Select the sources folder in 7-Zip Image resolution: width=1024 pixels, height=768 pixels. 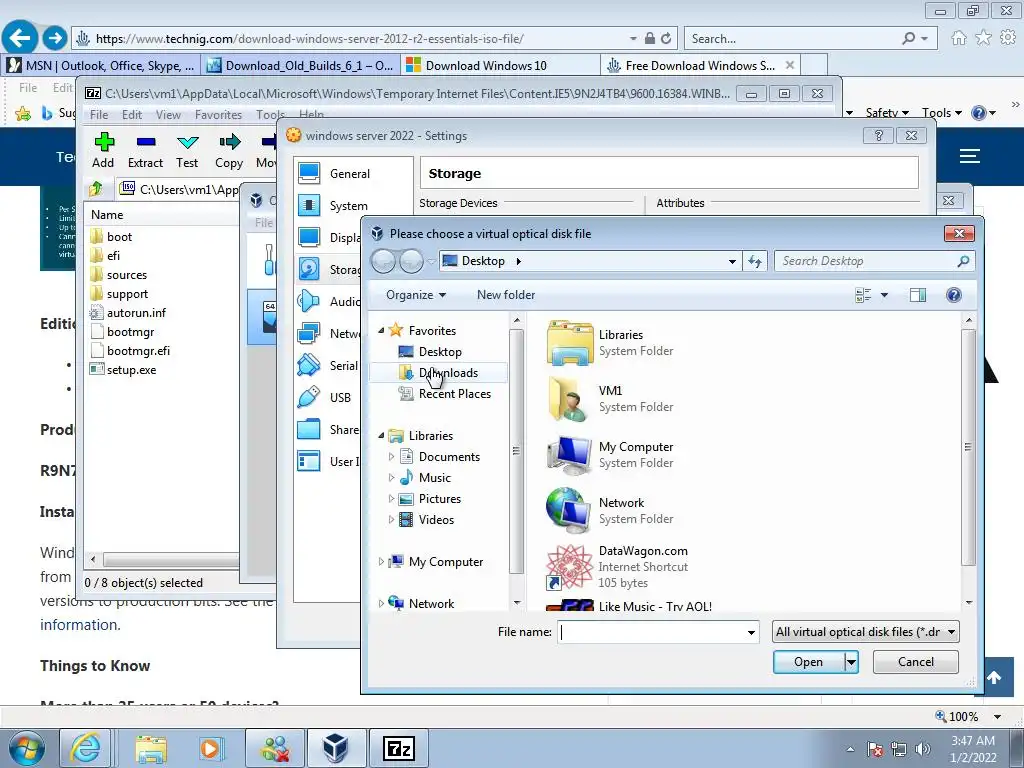(x=119, y=275)
